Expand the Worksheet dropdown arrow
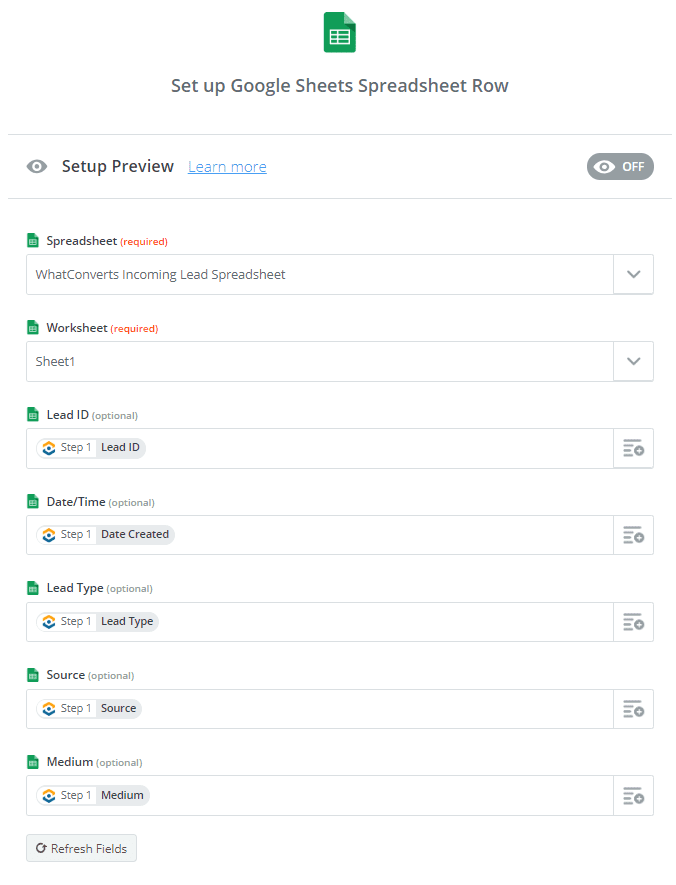Screen dimensions: 676x885 [633, 361]
